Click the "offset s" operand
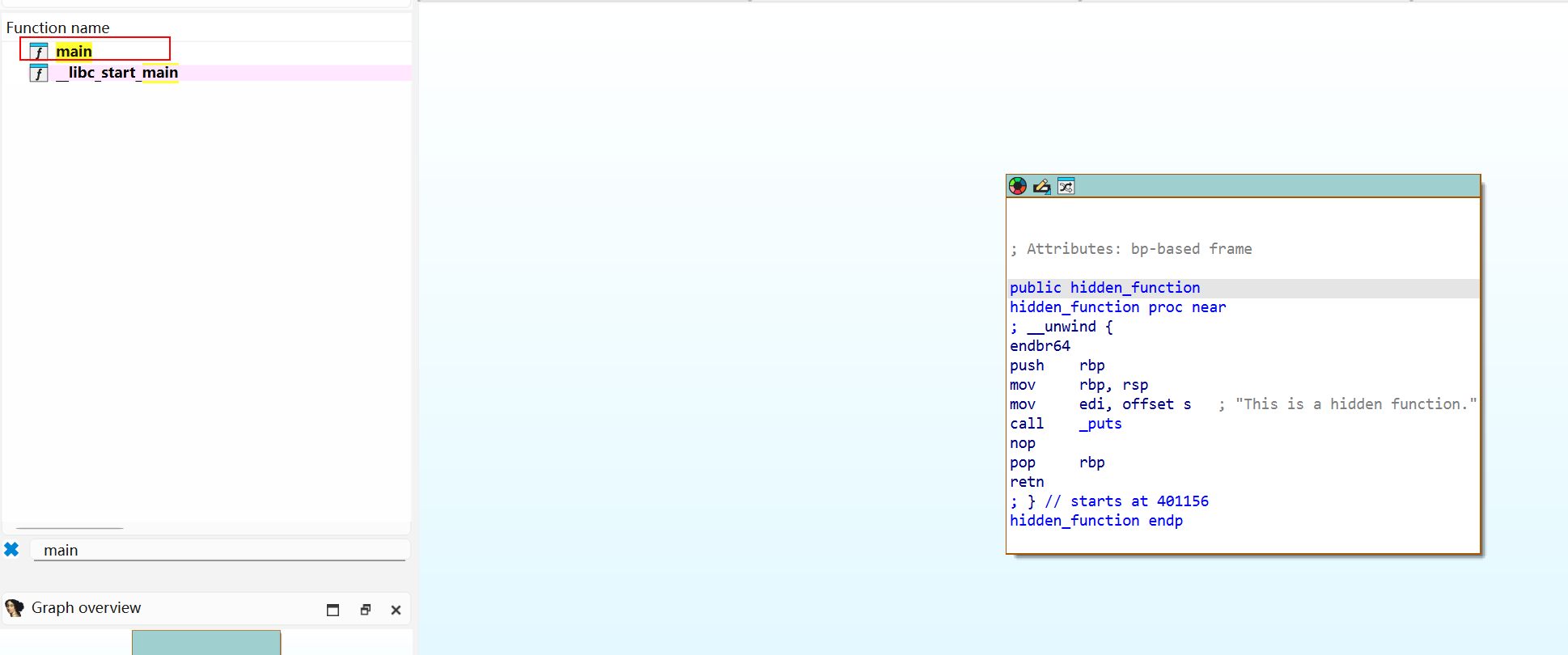Image resolution: width=1568 pixels, height=655 pixels. [1156, 404]
